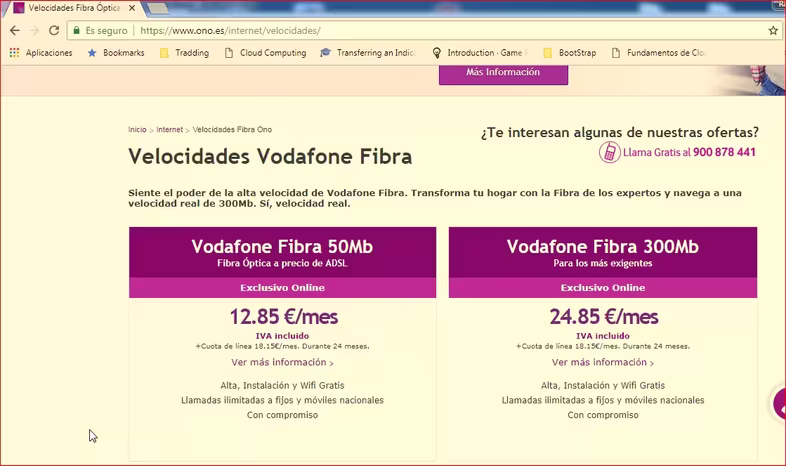Click IVA incluido under 24.85 €/mes

pos(603,336)
